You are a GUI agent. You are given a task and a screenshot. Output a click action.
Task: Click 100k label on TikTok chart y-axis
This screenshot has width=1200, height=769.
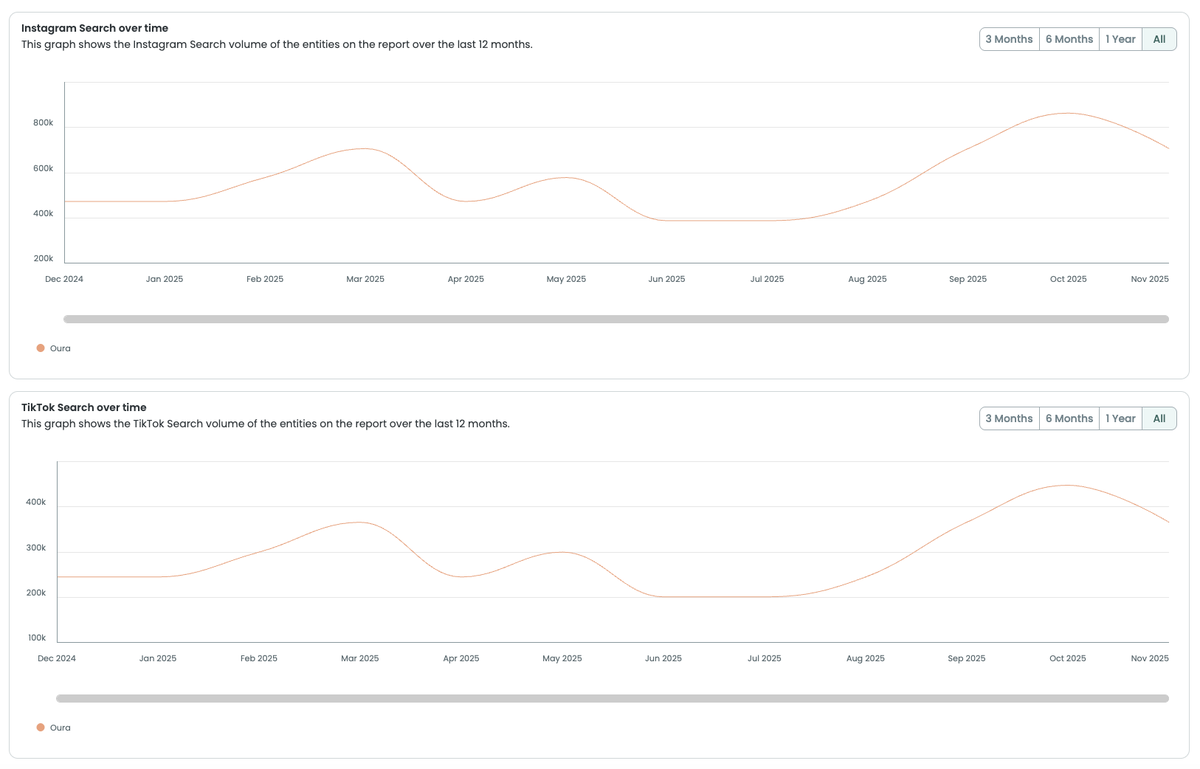pos(36,638)
